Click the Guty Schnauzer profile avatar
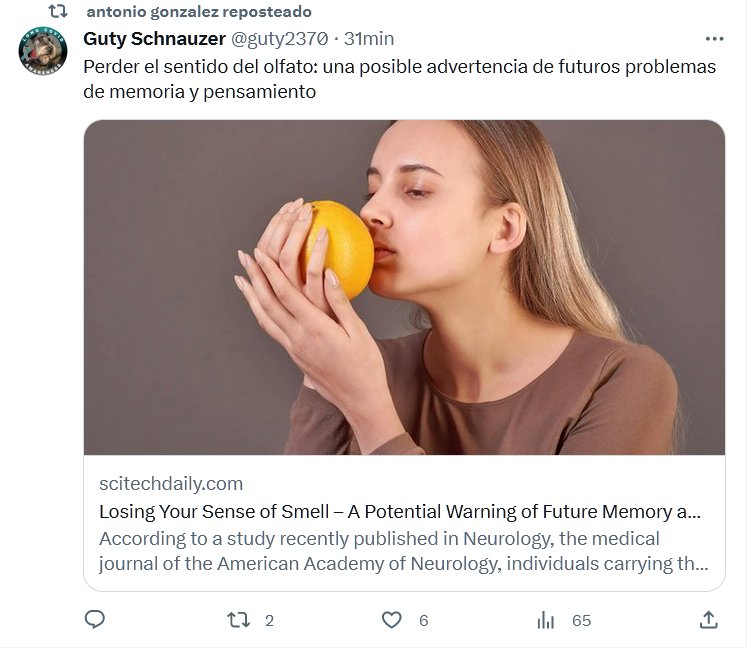The image size is (748, 648). click(x=43, y=50)
